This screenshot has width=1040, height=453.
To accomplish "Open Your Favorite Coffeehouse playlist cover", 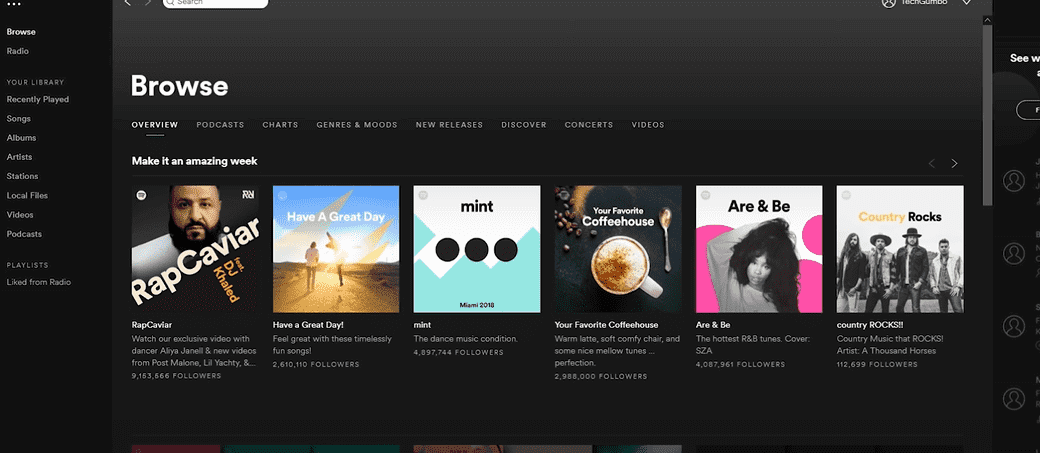I will coord(618,249).
